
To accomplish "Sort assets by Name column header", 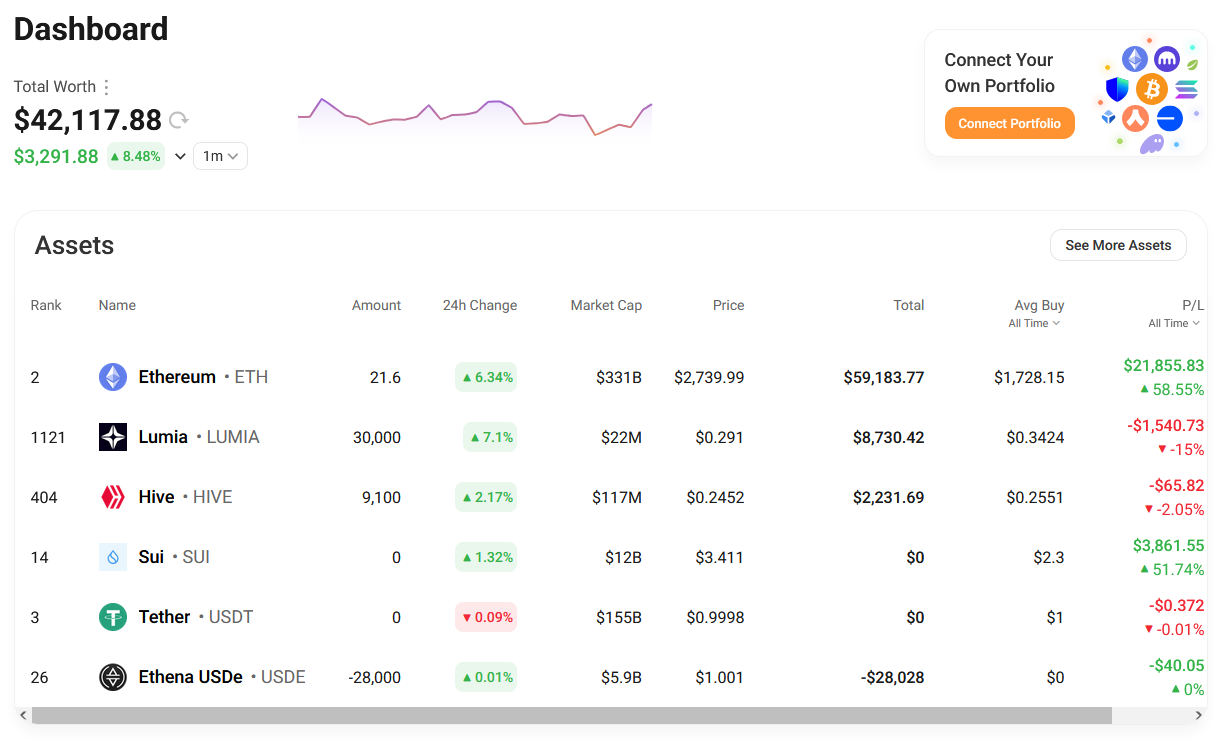I will point(117,305).
